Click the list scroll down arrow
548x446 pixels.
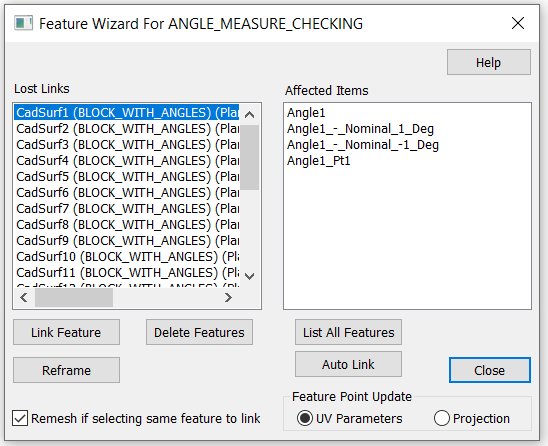[x=250, y=276]
